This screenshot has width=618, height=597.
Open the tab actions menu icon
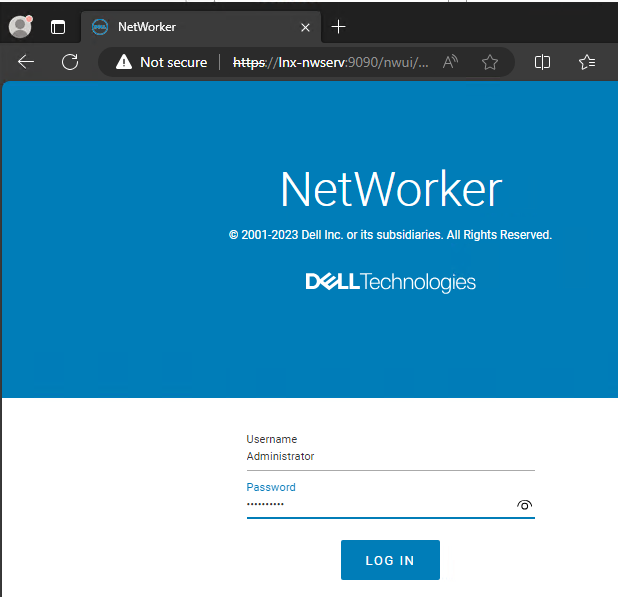point(58,27)
